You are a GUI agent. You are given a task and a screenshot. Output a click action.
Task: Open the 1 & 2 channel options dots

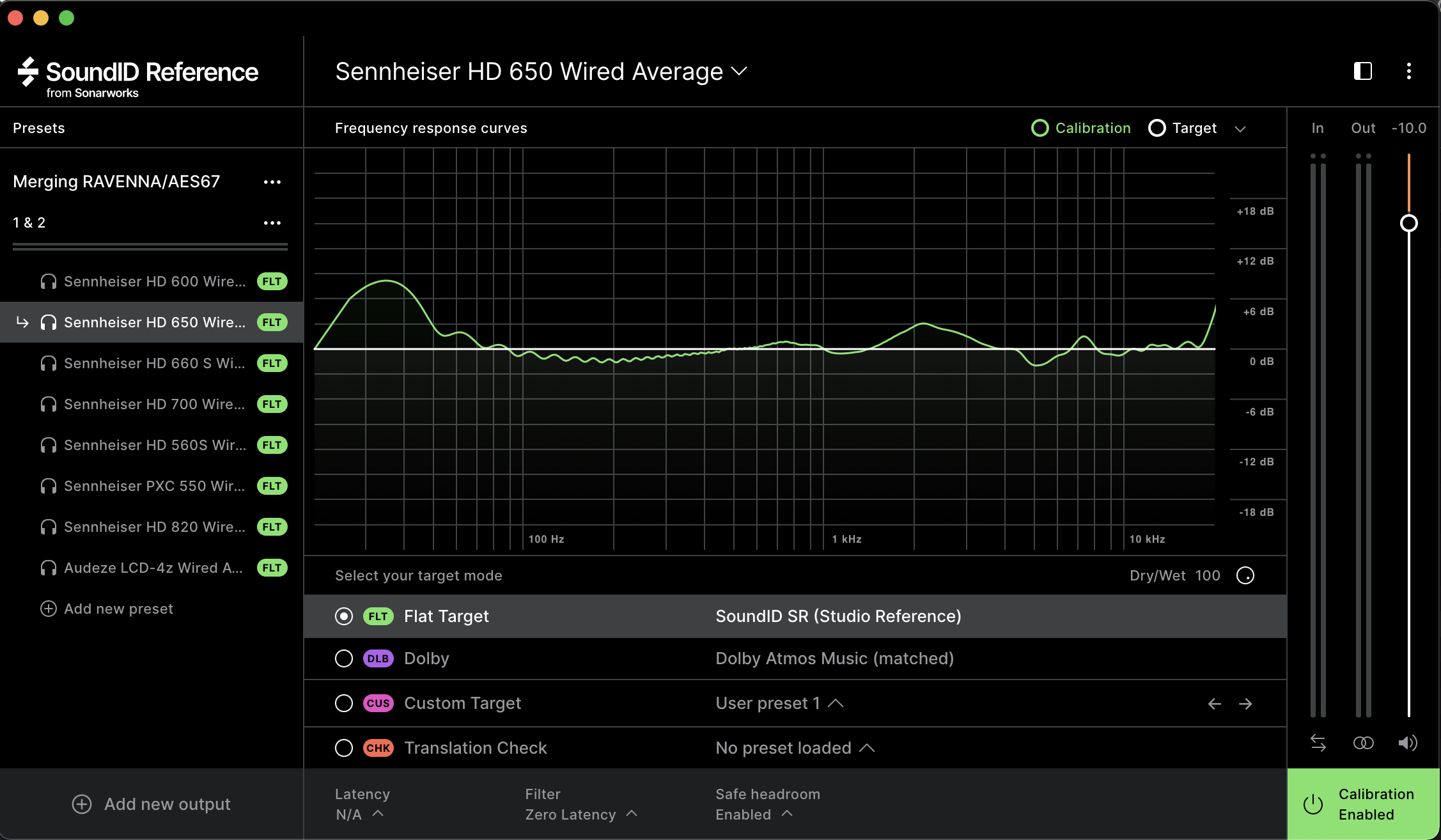point(272,223)
